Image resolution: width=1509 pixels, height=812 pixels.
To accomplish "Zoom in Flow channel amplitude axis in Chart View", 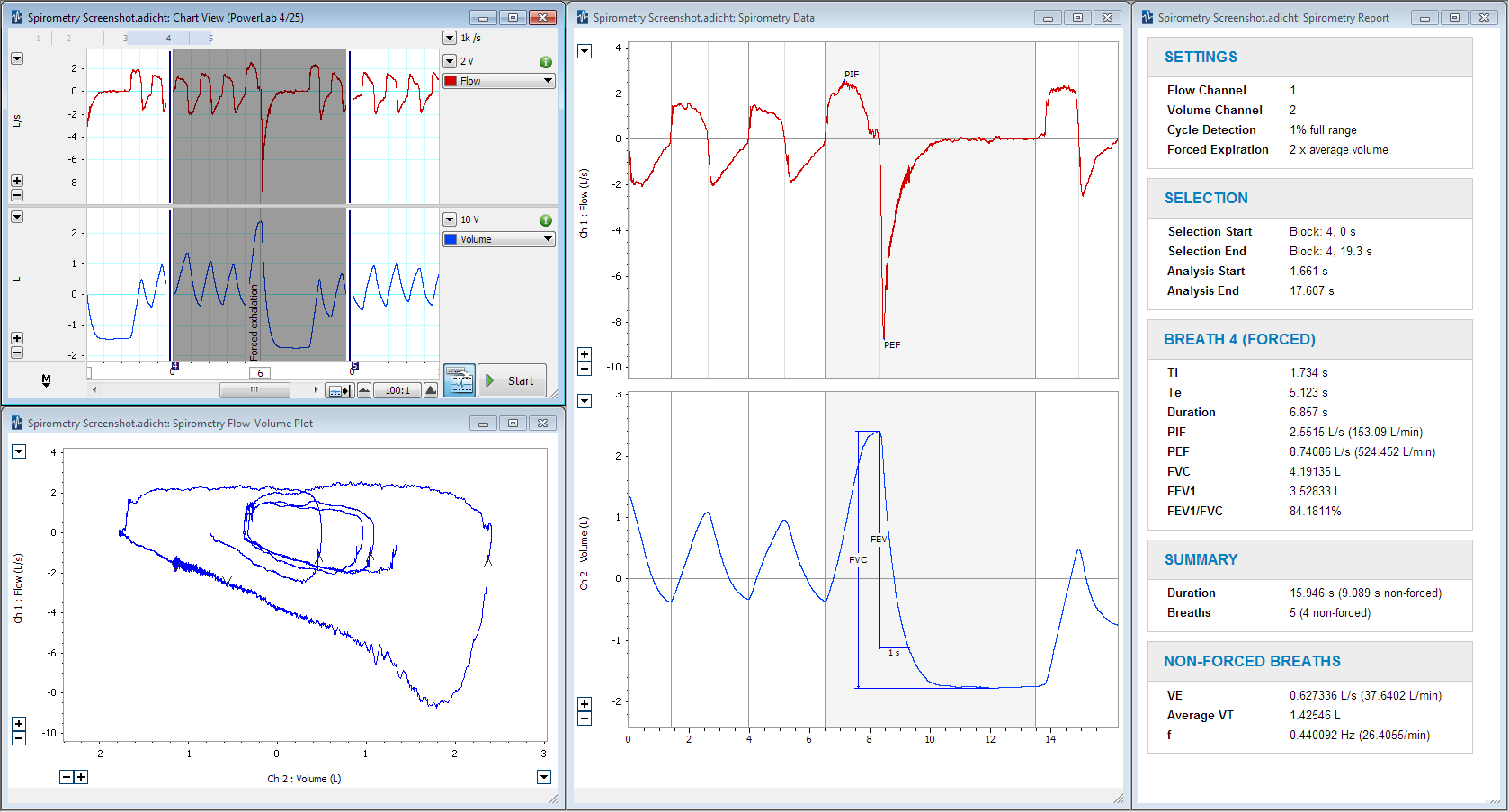I will (x=17, y=181).
